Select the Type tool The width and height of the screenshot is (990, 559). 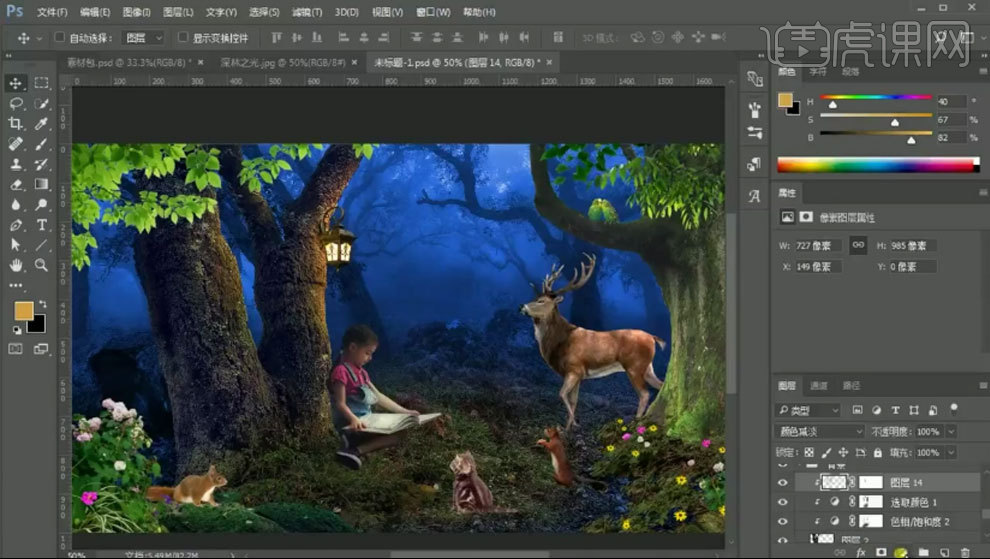(42, 224)
